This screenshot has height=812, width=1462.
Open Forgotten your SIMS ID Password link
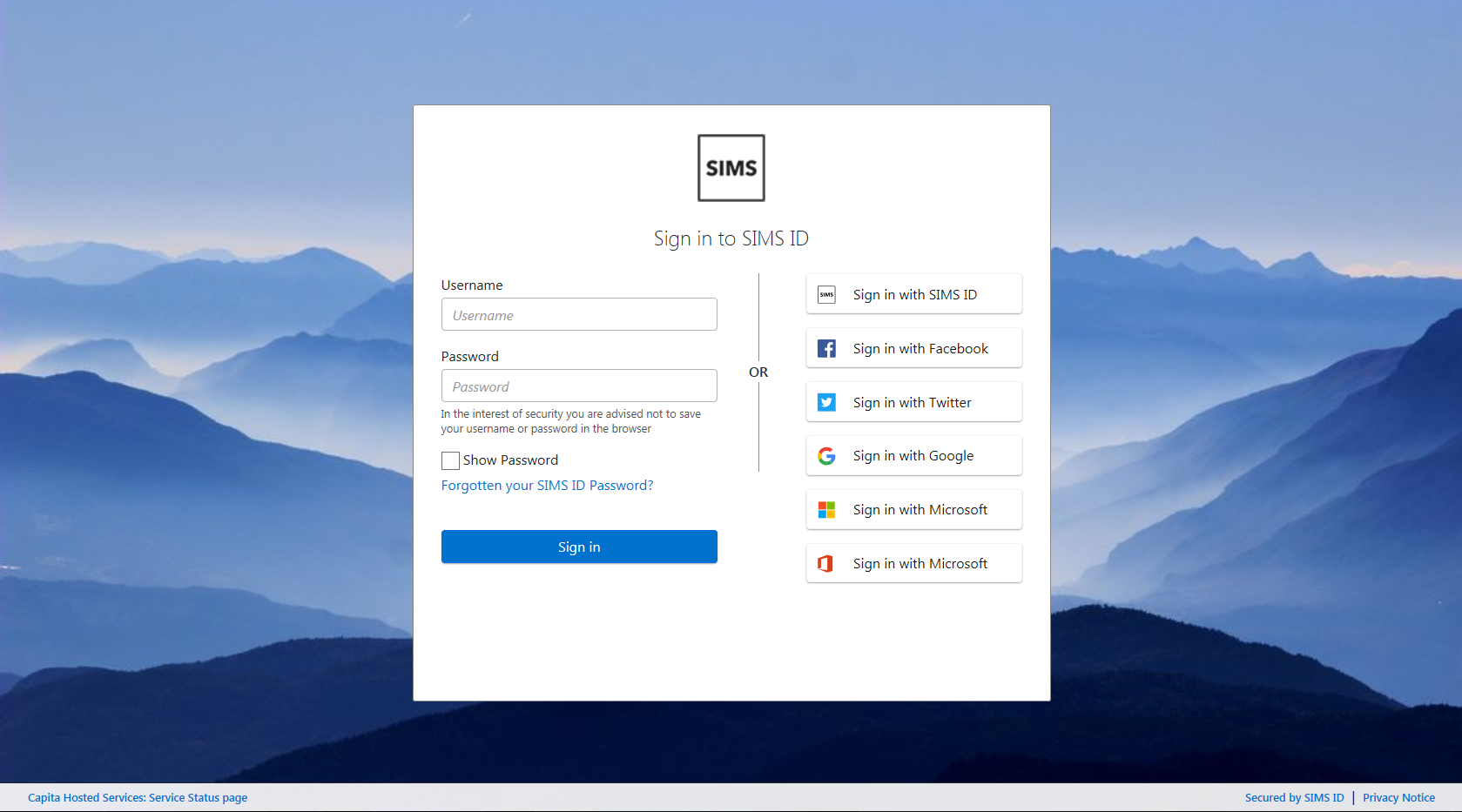pos(547,486)
